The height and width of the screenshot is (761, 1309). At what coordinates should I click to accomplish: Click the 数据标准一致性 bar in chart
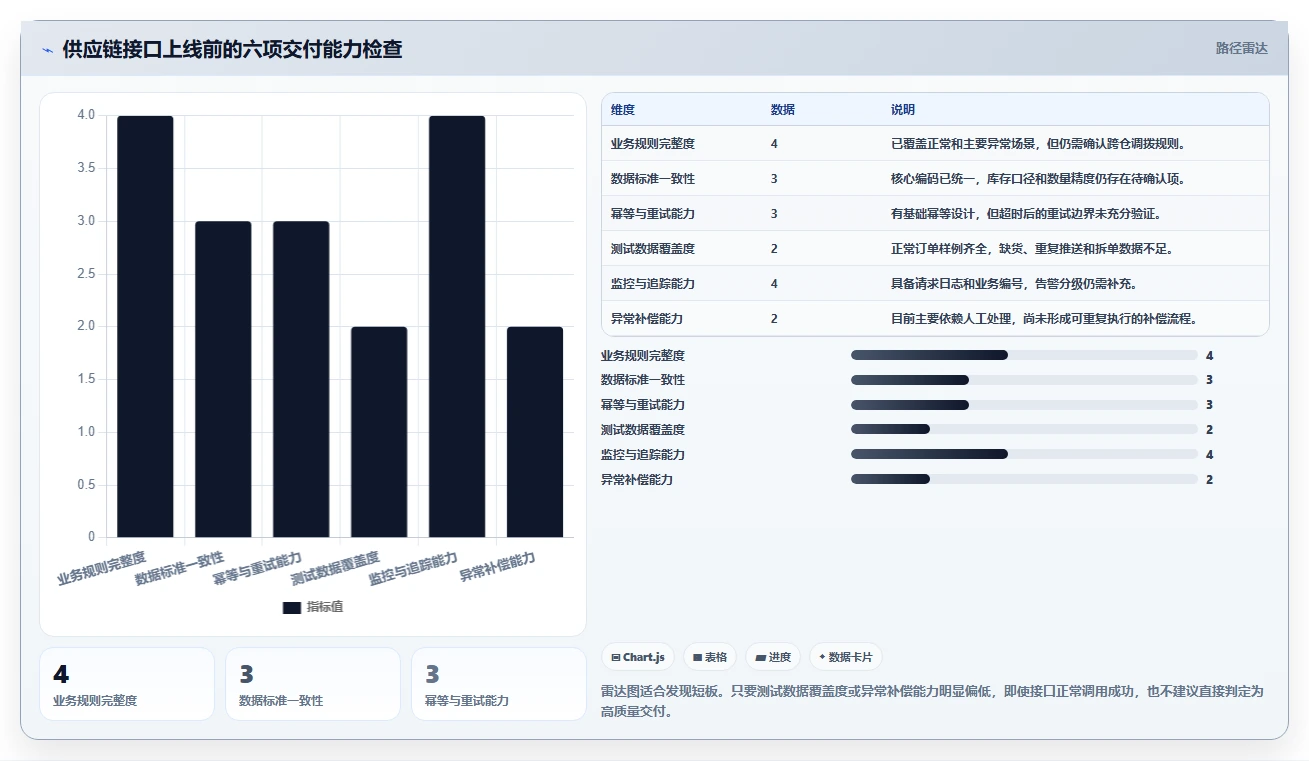[x=223, y=379]
